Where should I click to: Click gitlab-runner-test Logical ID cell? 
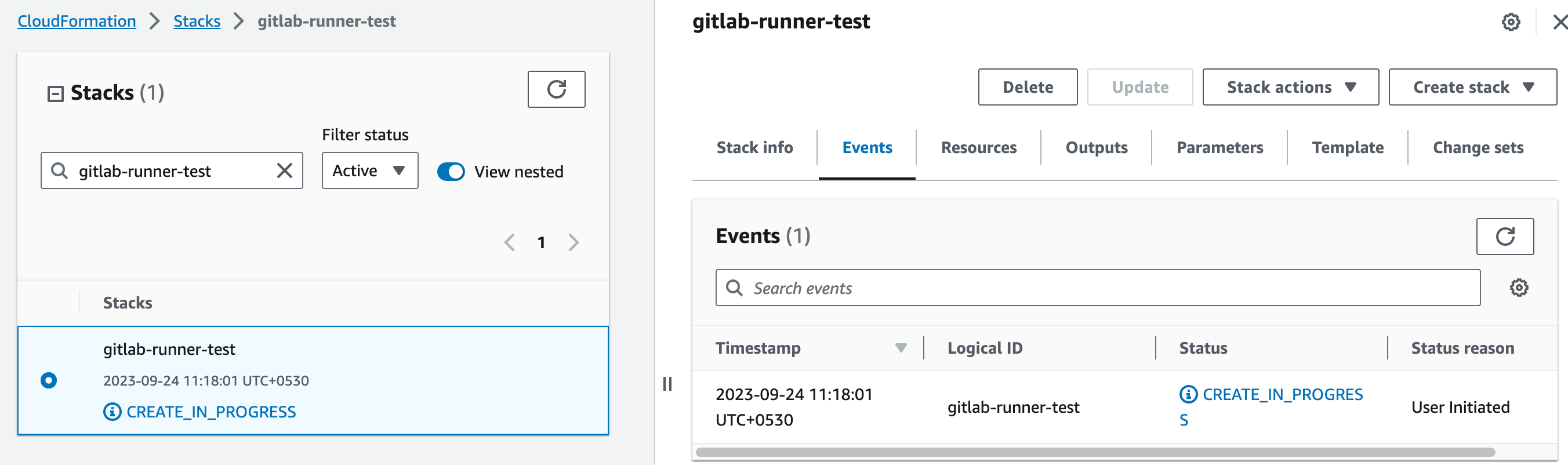[x=1013, y=407]
